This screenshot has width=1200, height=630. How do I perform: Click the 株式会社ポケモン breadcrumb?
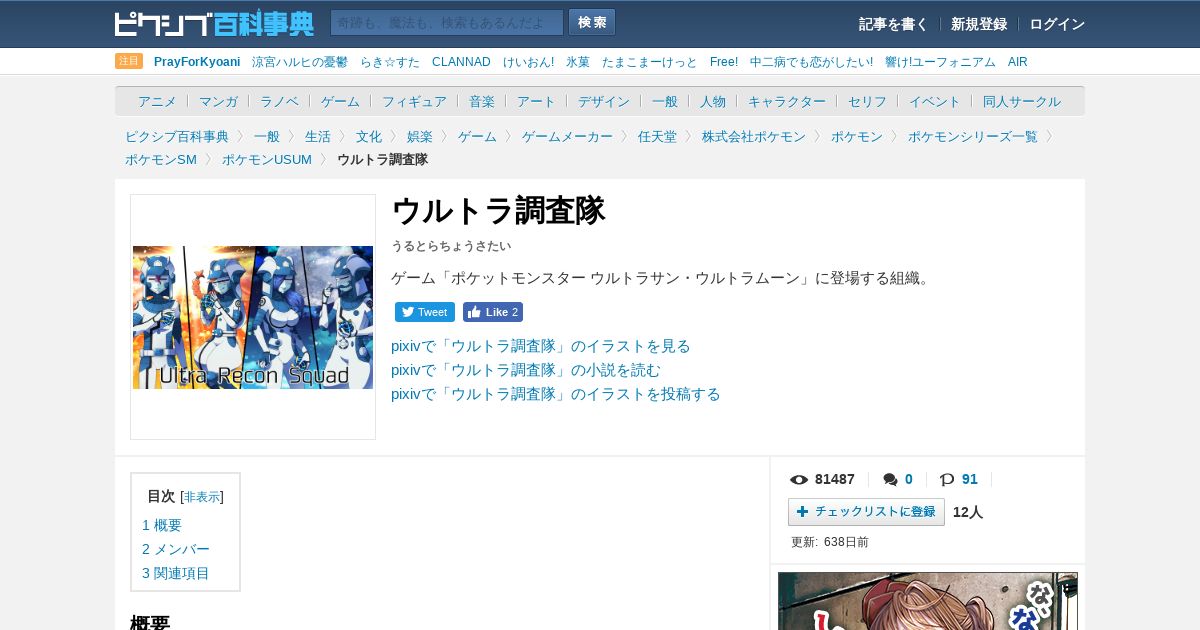(x=754, y=137)
